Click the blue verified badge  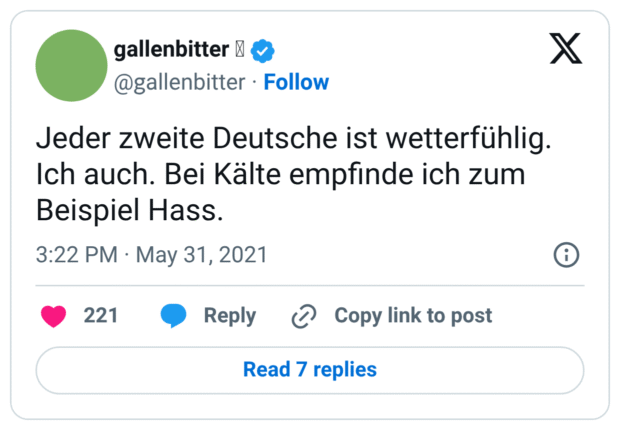(x=263, y=51)
